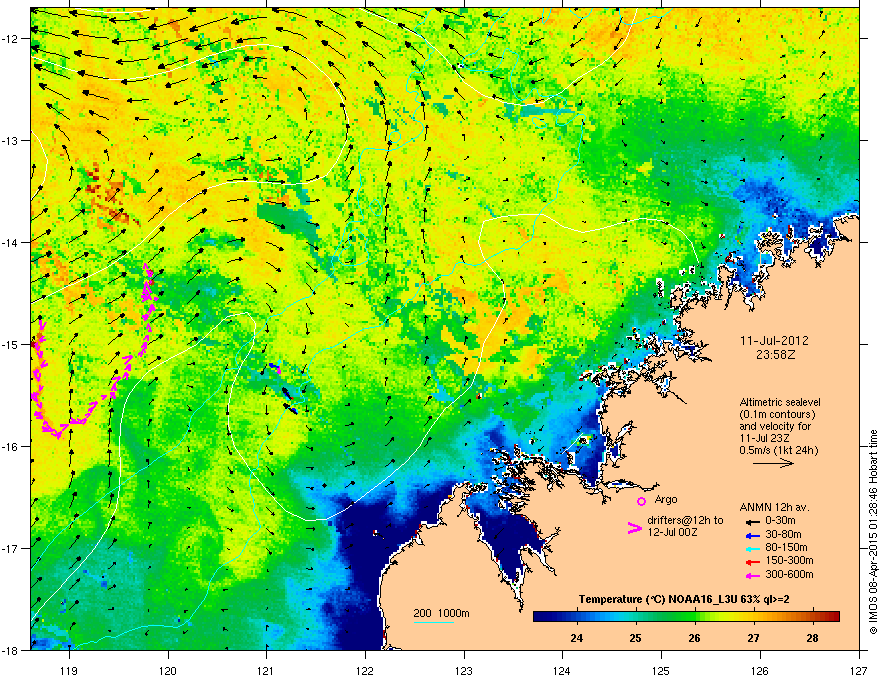Image resolution: width=880 pixels, height=680 pixels.
Task: Click the 'Altimetric sealevel' legend text
Action: 780,402
